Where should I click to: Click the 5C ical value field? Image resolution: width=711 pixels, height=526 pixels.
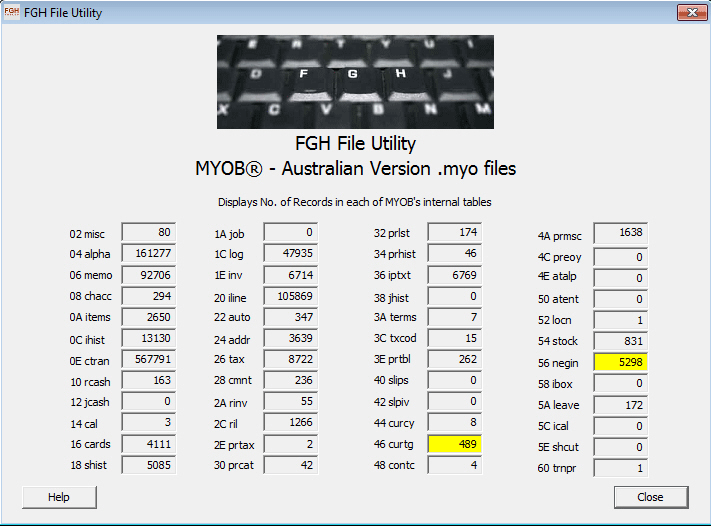tap(620, 426)
